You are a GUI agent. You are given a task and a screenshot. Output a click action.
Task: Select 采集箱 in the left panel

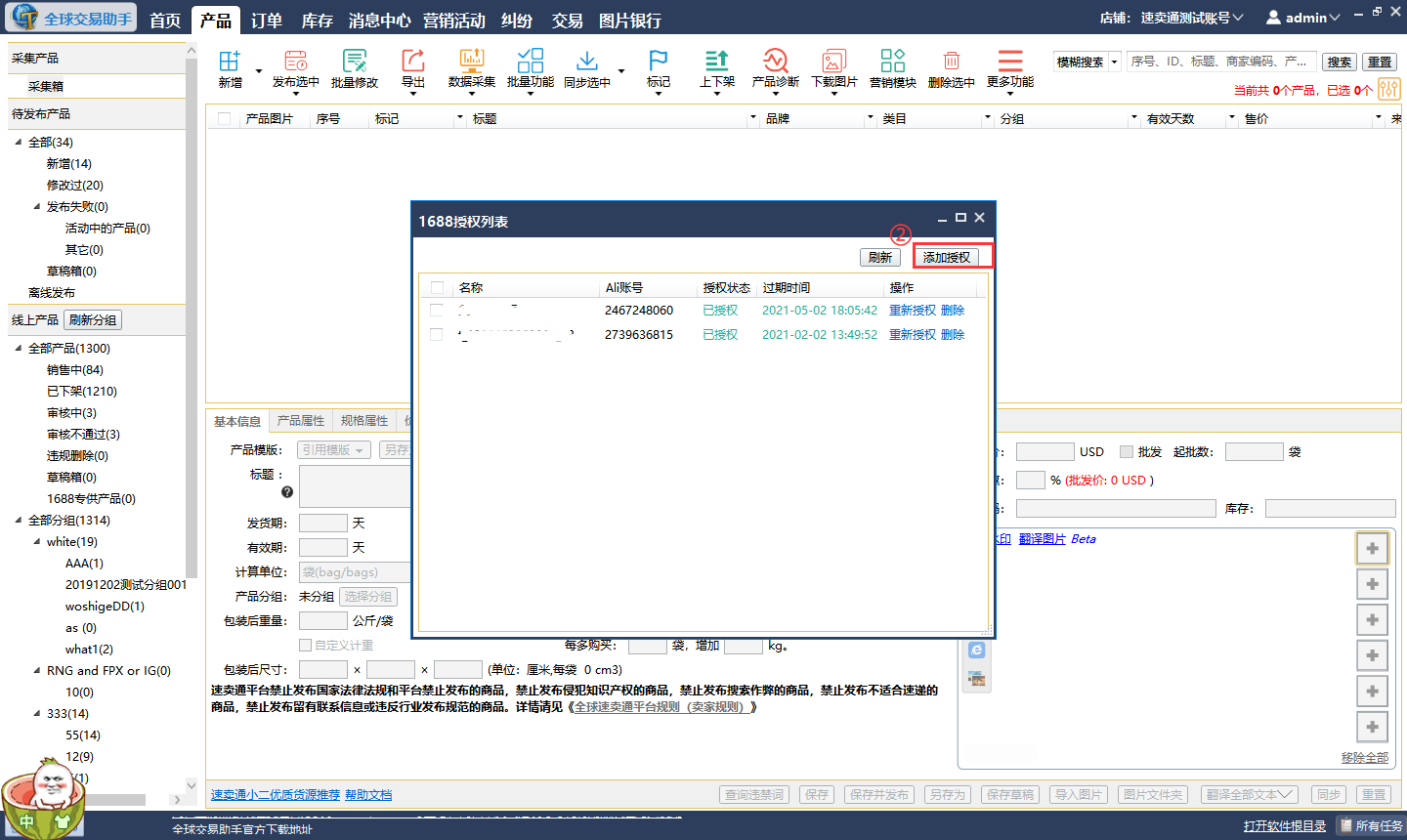(46, 86)
